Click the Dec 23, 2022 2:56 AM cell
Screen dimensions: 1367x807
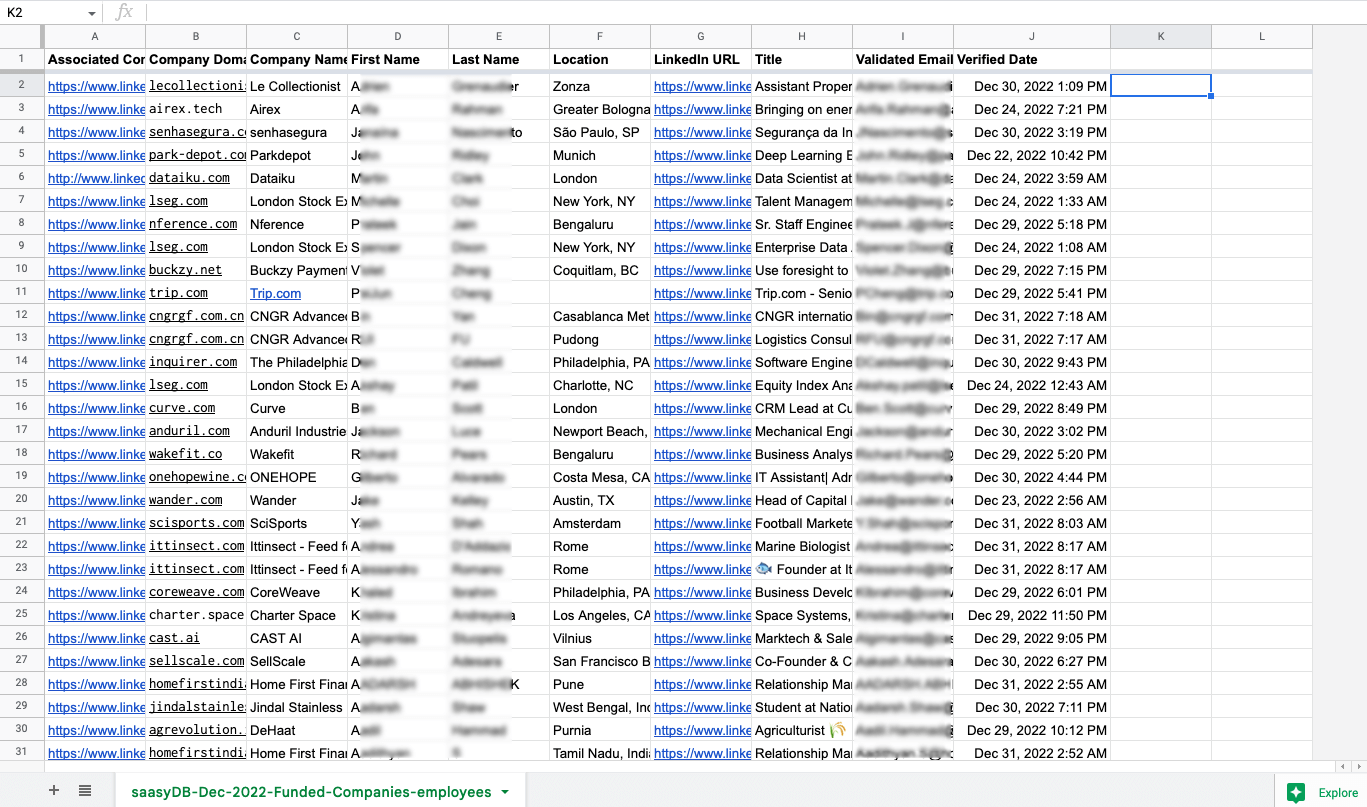pyautogui.click(x=1032, y=500)
